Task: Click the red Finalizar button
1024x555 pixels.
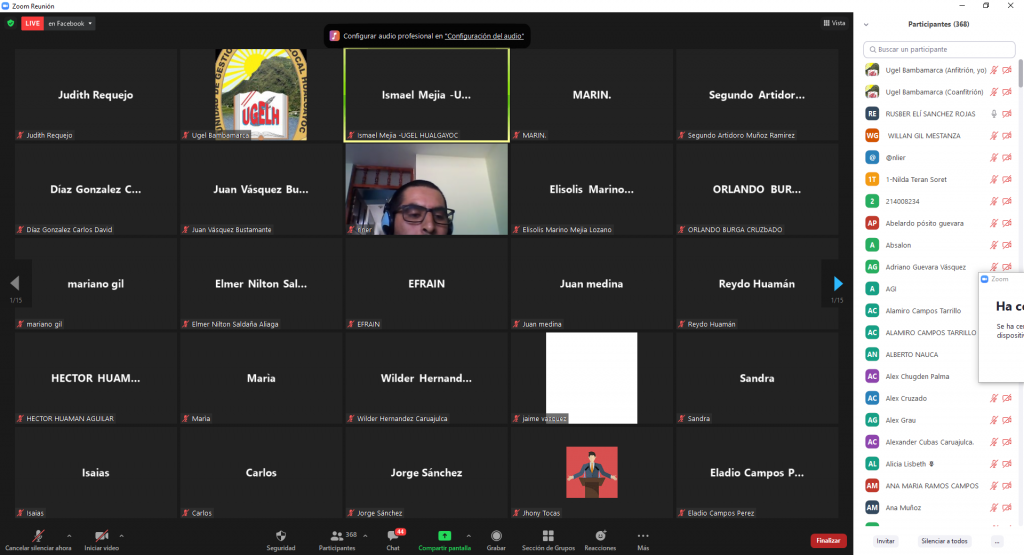Action: [828, 540]
